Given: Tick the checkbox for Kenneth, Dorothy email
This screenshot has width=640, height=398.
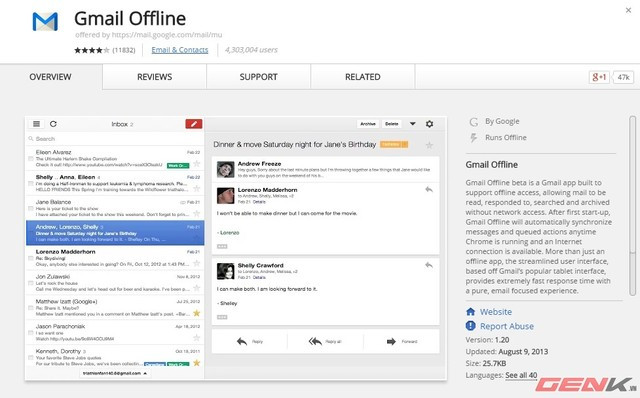Looking at the screenshot, I should coord(31,358).
